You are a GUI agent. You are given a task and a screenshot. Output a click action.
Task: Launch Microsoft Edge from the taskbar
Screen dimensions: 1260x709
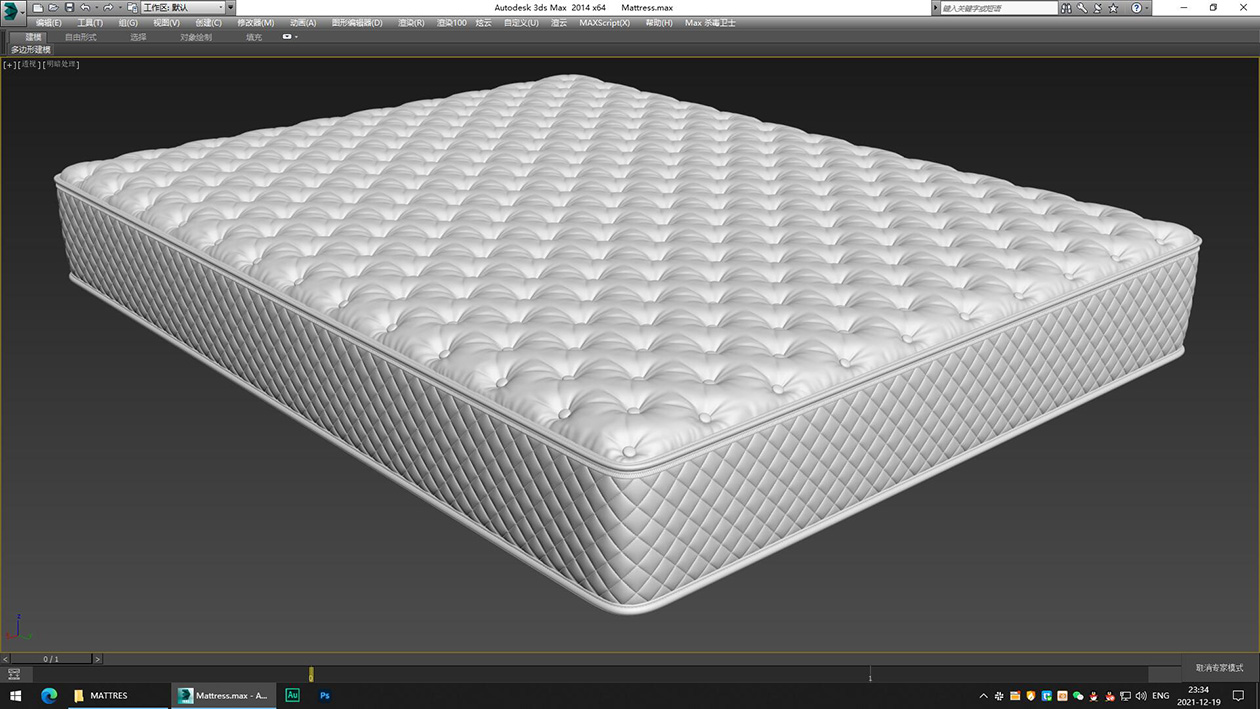pos(49,695)
